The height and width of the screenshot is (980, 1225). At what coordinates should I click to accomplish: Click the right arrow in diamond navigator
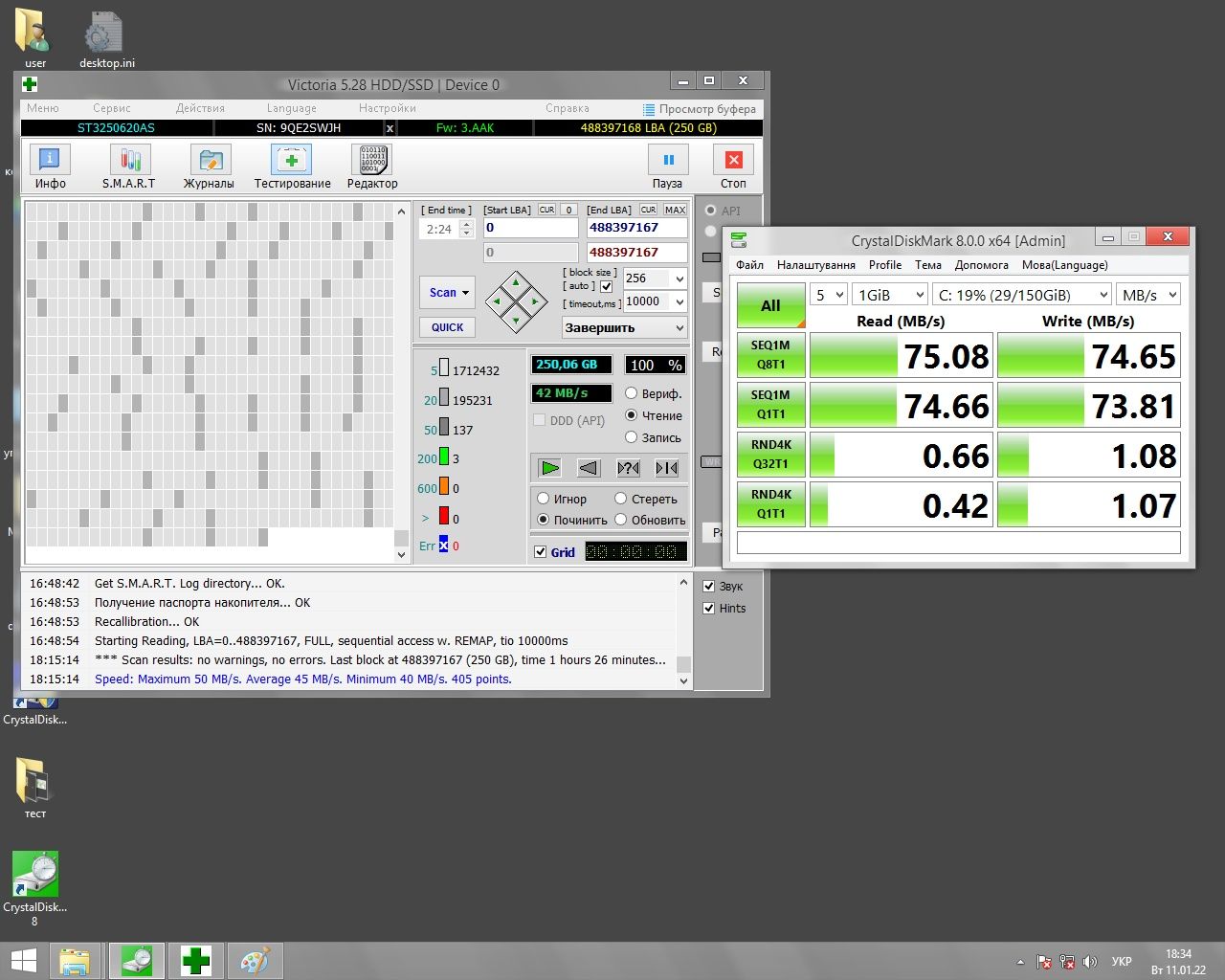point(534,302)
